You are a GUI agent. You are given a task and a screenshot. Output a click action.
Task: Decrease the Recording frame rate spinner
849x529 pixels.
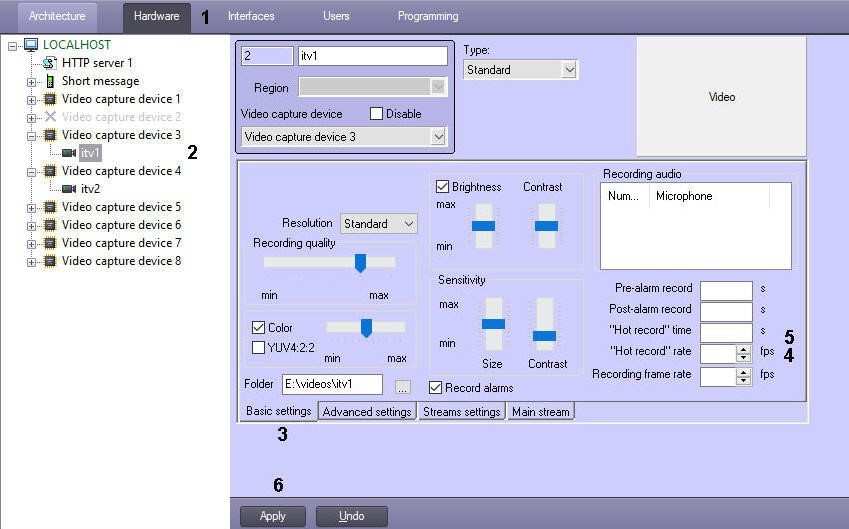[743, 380]
